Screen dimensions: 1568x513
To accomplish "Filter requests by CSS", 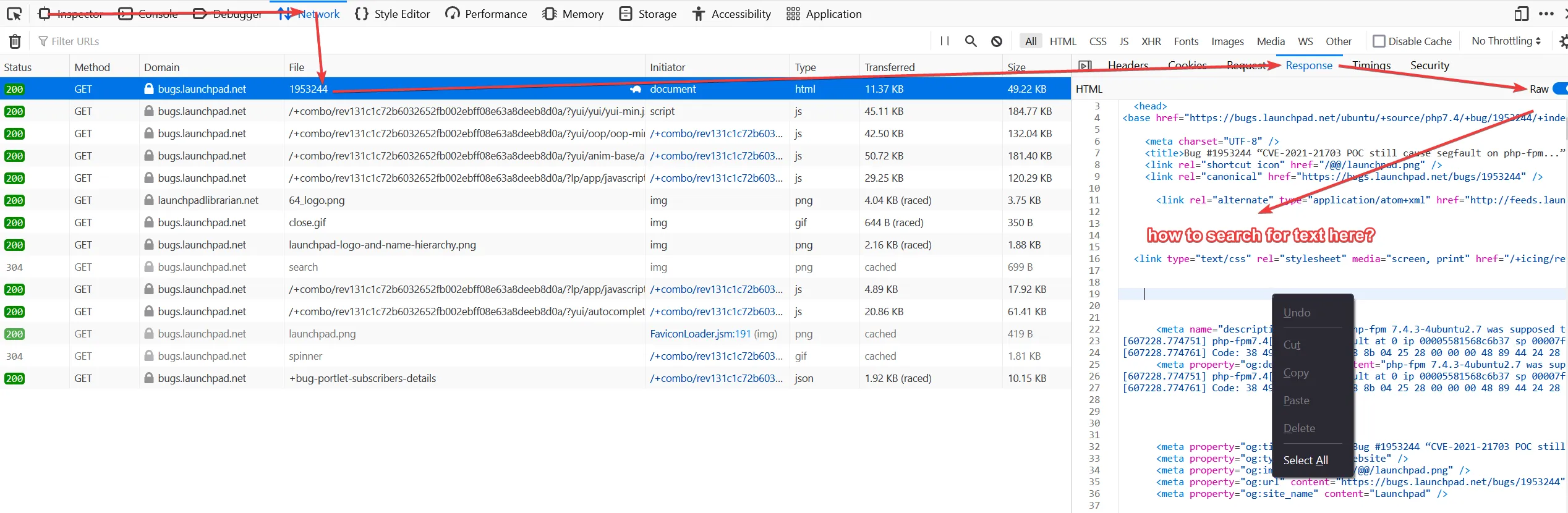I will tap(1097, 41).
